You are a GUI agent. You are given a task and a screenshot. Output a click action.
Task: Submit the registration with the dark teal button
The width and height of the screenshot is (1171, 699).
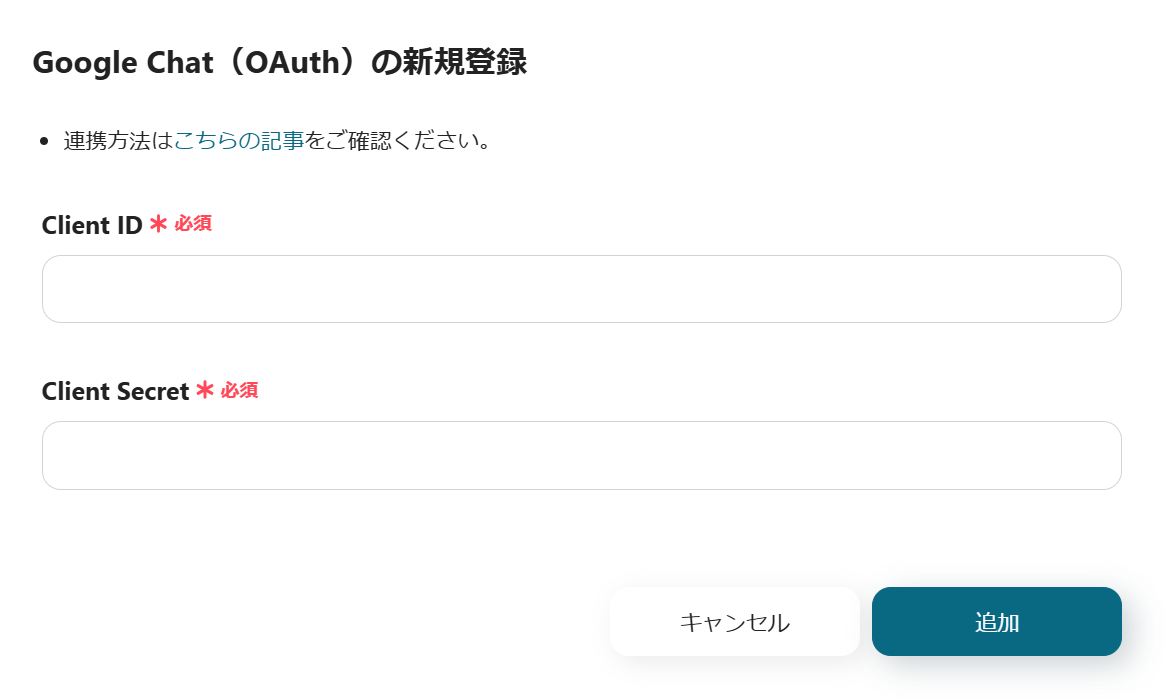pyautogui.click(x=996, y=622)
